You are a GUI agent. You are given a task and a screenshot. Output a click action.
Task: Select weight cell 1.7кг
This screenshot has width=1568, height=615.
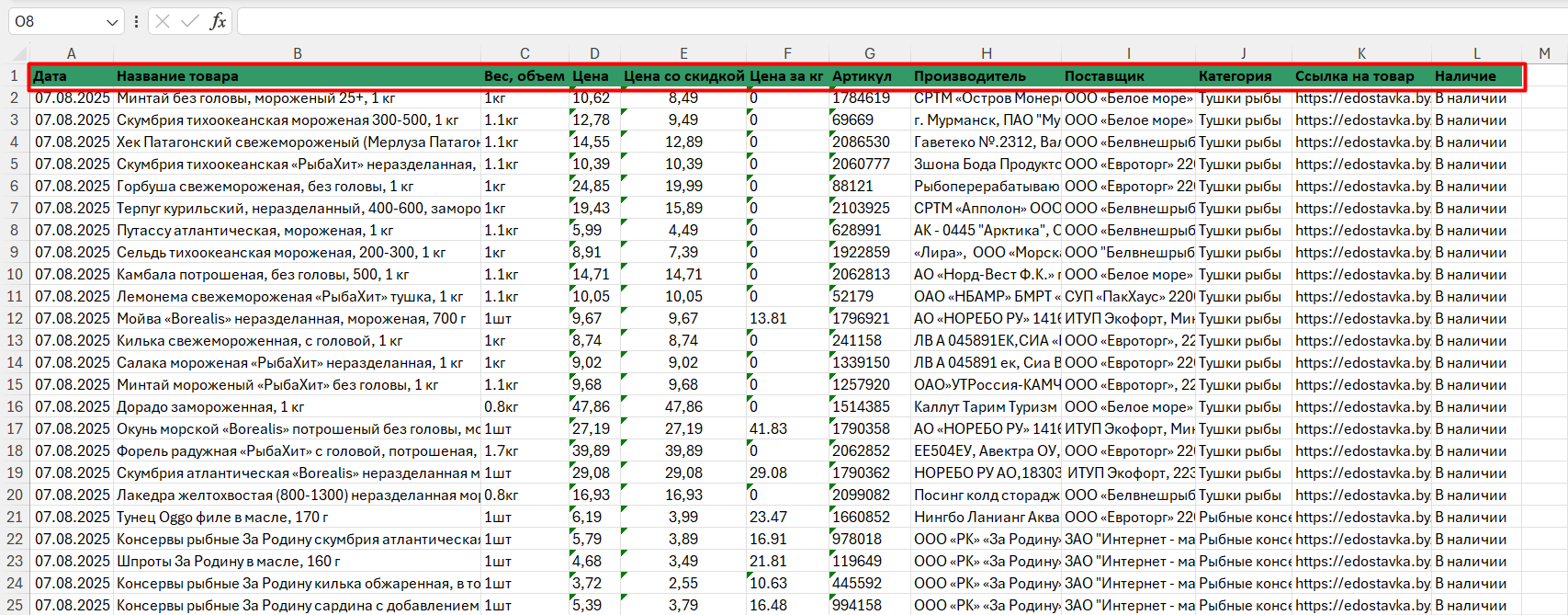tap(525, 450)
